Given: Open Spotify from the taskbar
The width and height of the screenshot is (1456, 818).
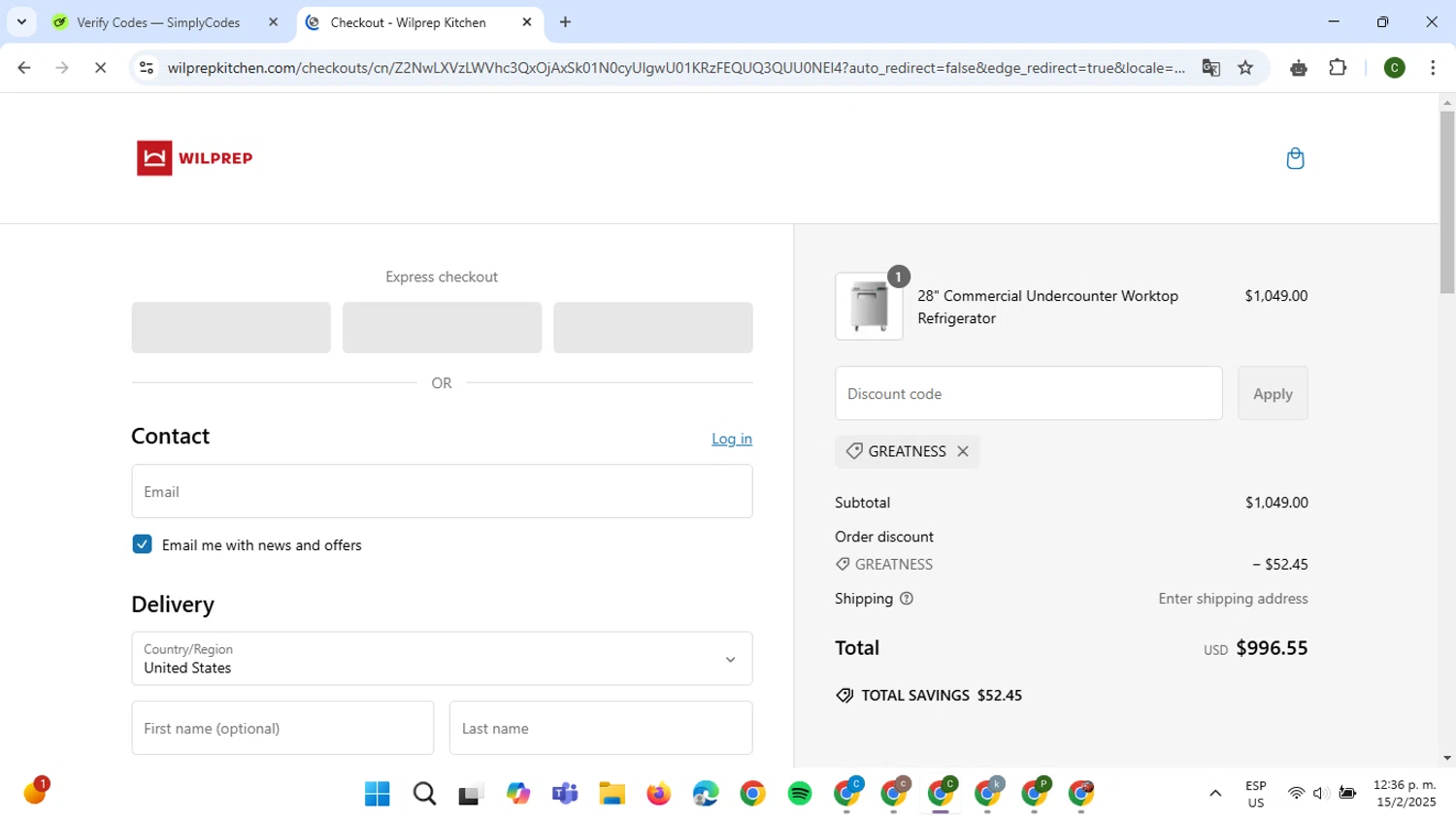Looking at the screenshot, I should pos(800,794).
